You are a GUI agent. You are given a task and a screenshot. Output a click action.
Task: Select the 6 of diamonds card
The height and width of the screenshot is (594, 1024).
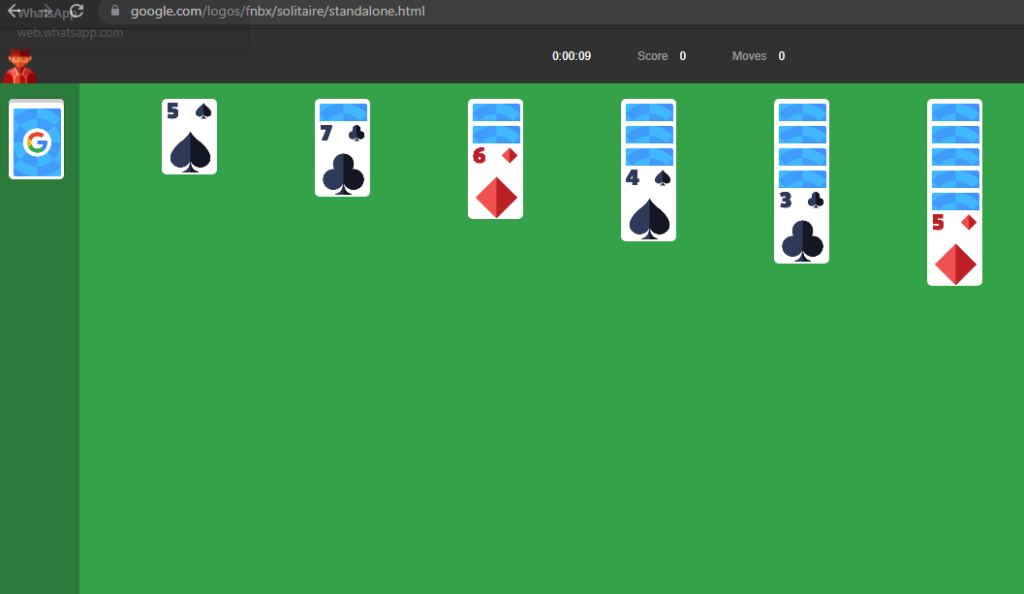tap(496, 181)
